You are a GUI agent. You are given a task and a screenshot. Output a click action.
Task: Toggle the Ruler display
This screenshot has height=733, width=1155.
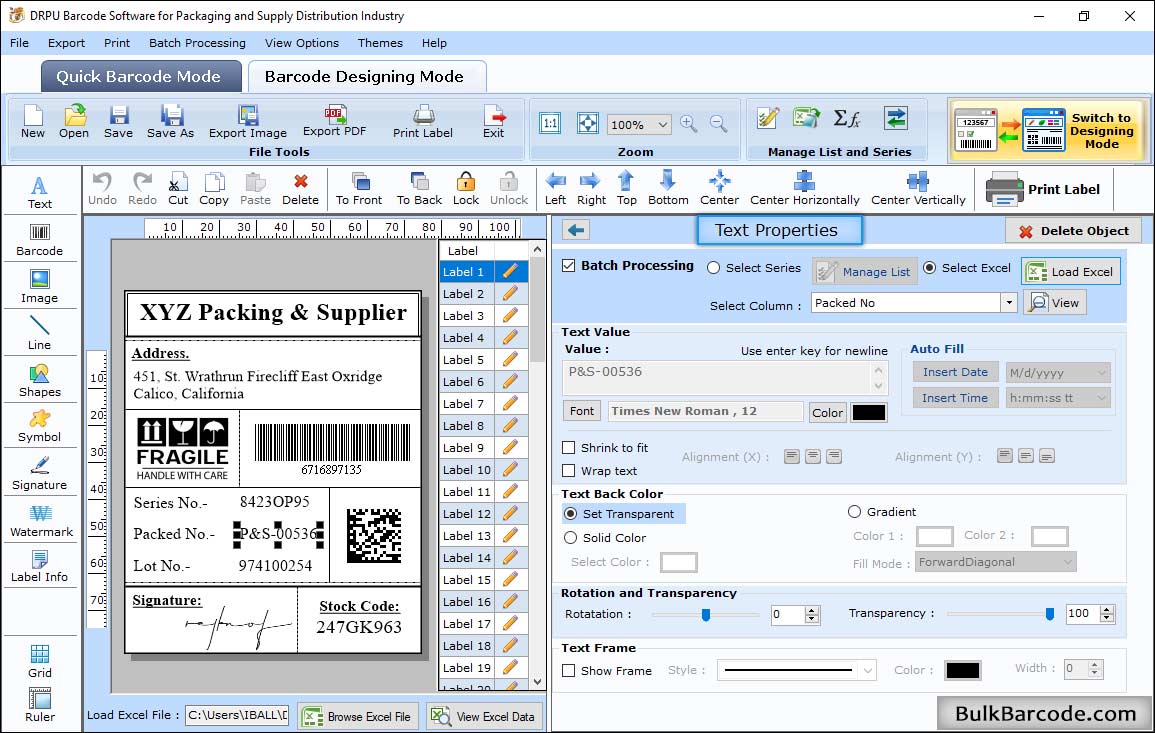click(x=40, y=706)
